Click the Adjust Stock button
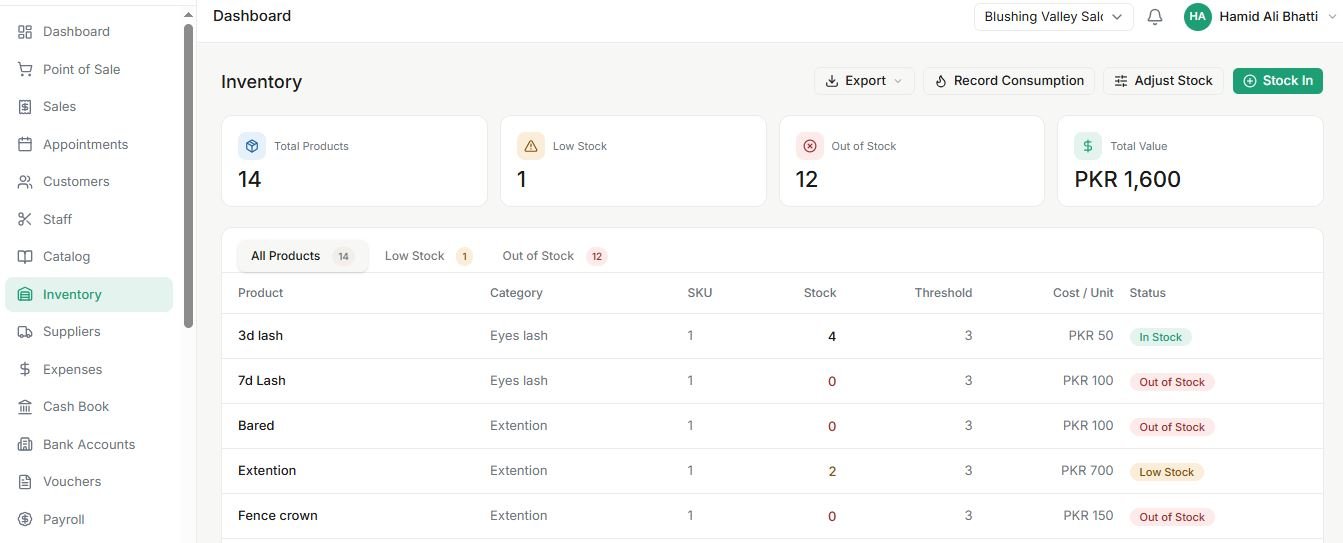Image resolution: width=1343 pixels, height=543 pixels. pyautogui.click(x=1164, y=81)
